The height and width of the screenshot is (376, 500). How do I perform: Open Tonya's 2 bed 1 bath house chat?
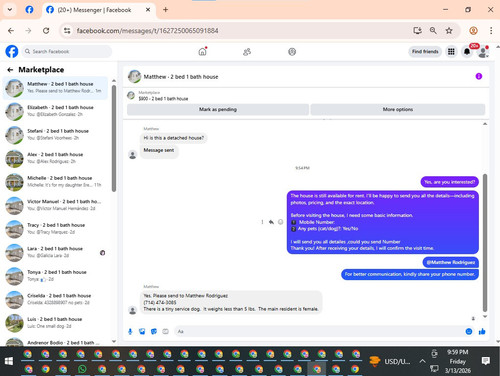(x=55, y=276)
